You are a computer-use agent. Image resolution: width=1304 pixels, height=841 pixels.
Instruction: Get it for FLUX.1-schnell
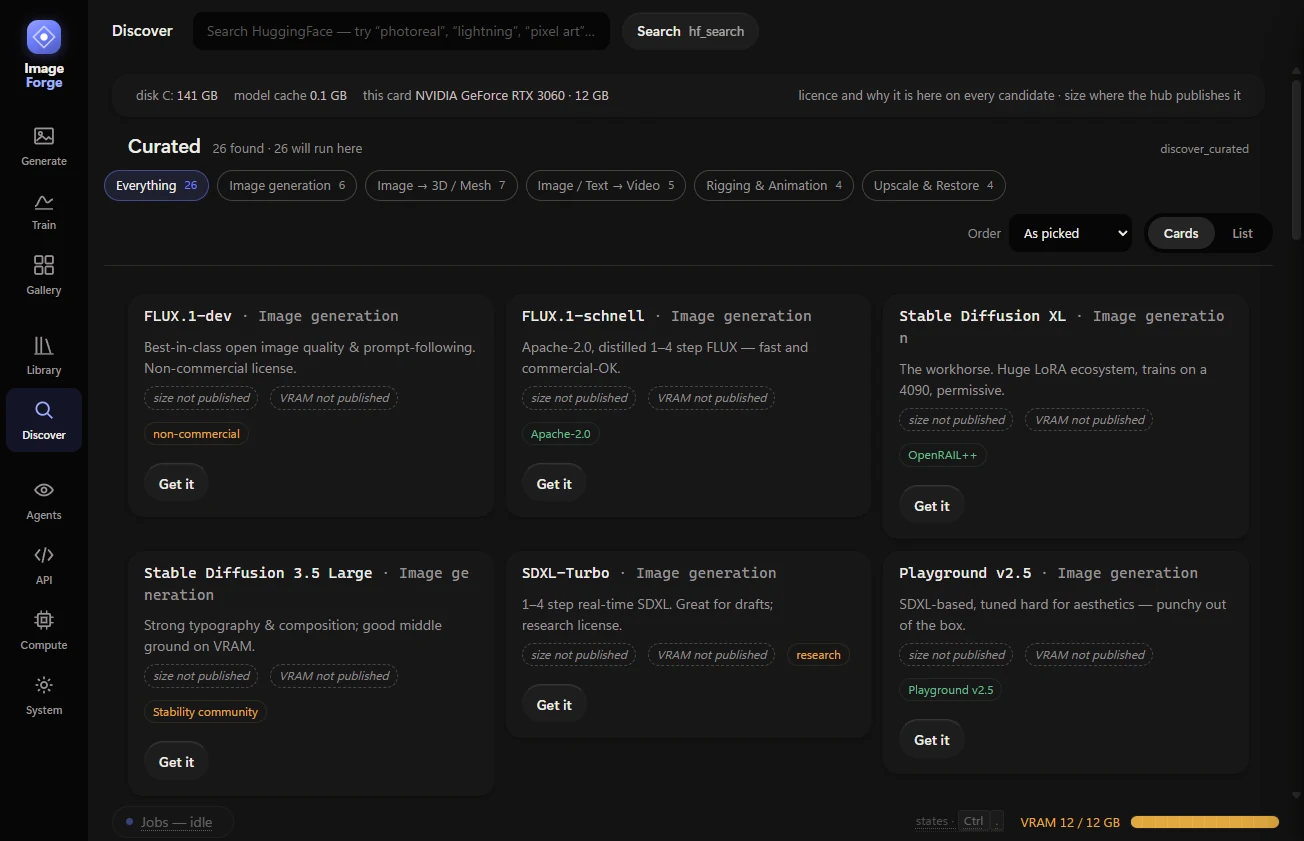(x=554, y=484)
